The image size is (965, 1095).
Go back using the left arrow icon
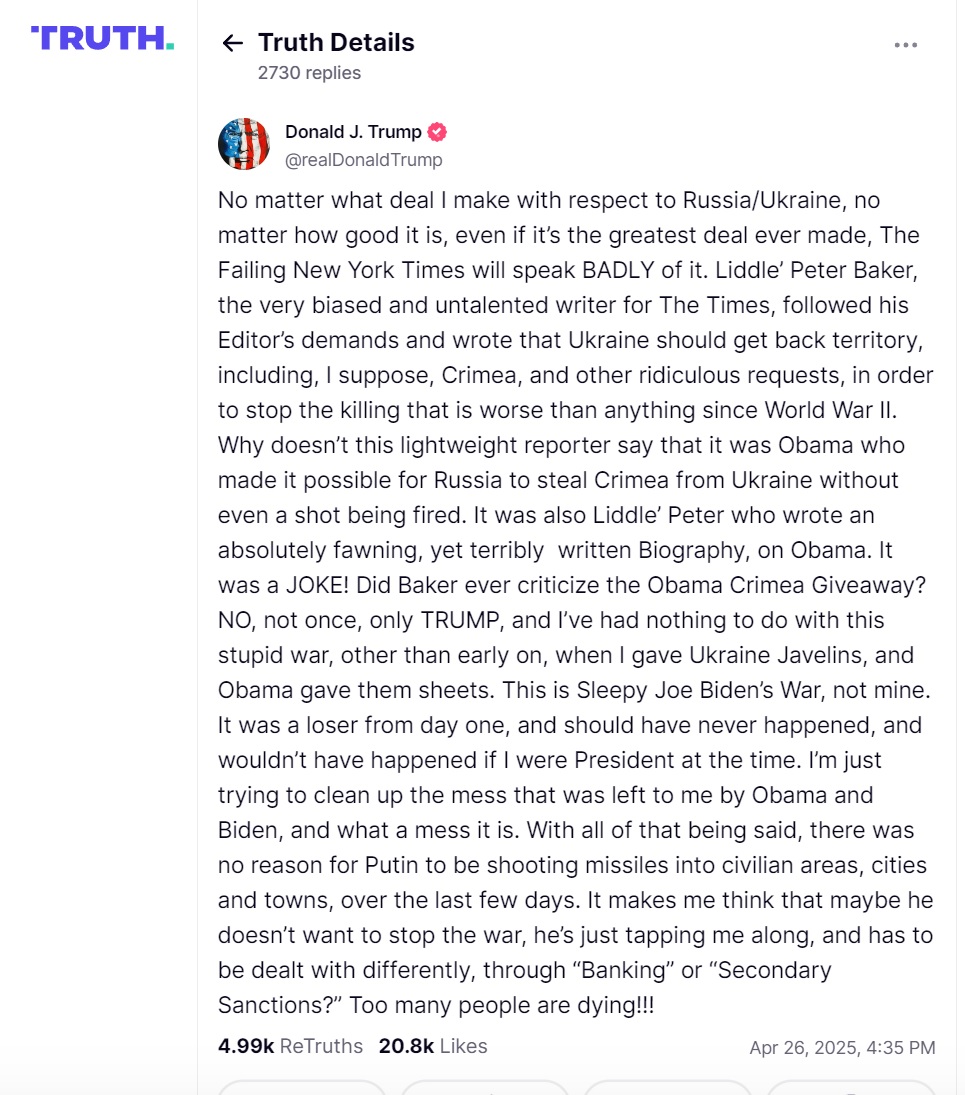(x=233, y=43)
